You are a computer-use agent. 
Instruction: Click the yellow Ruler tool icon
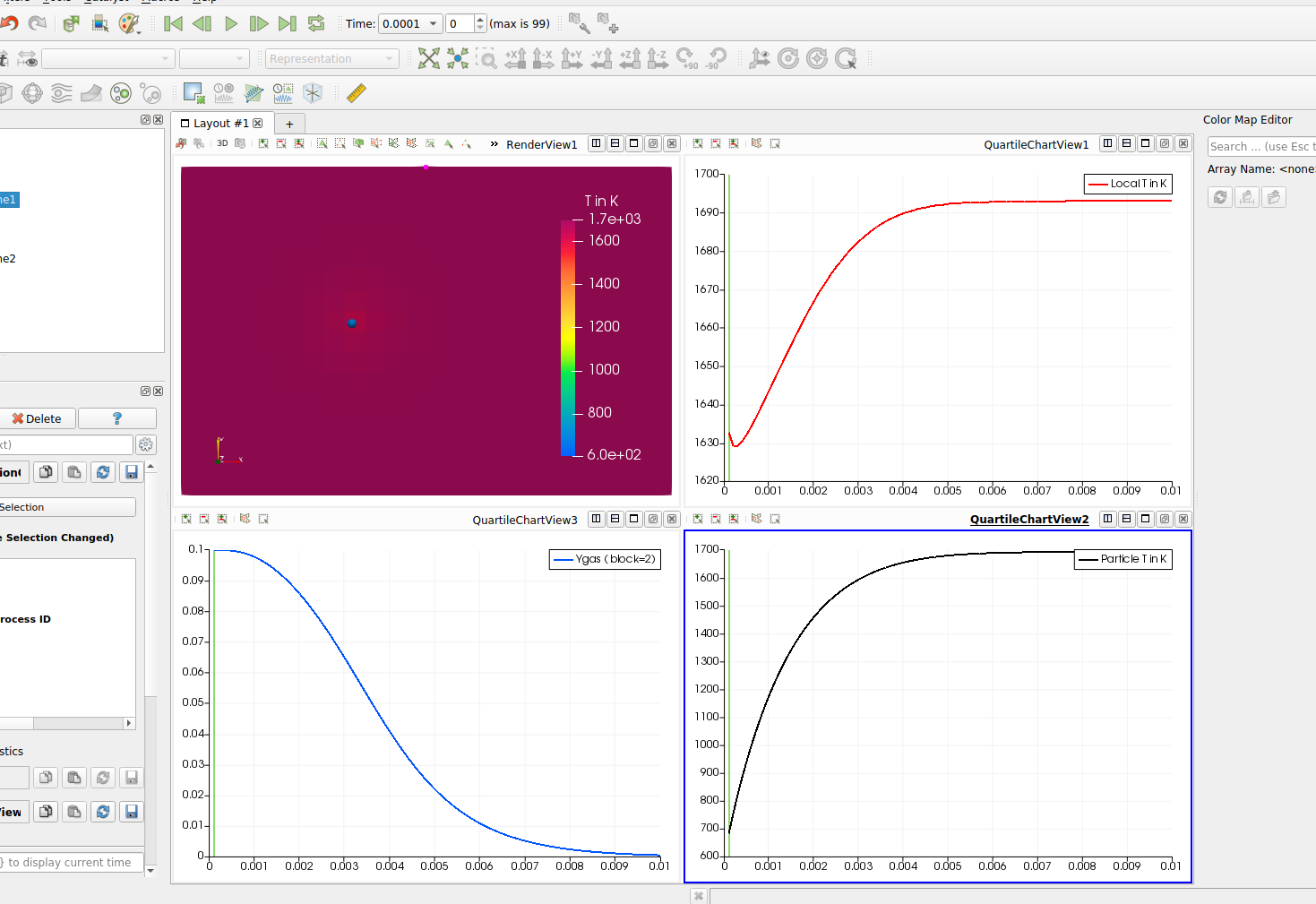357,93
